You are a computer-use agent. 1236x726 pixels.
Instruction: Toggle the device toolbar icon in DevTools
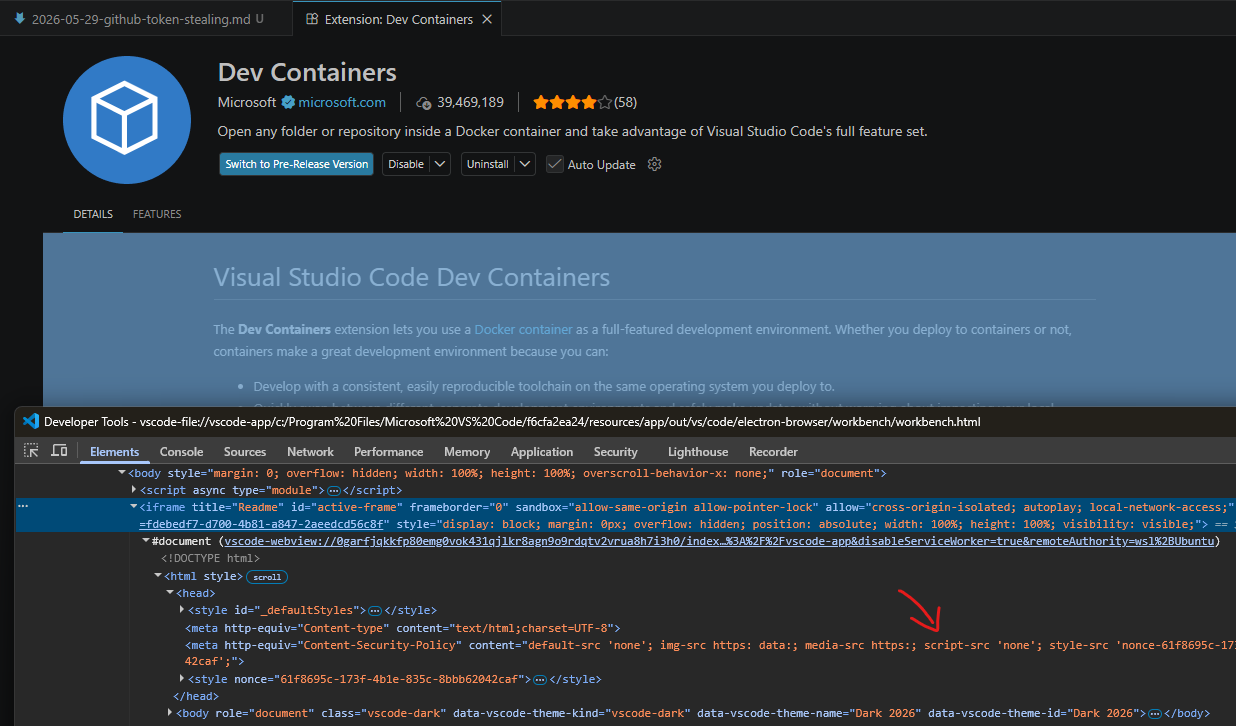59,451
